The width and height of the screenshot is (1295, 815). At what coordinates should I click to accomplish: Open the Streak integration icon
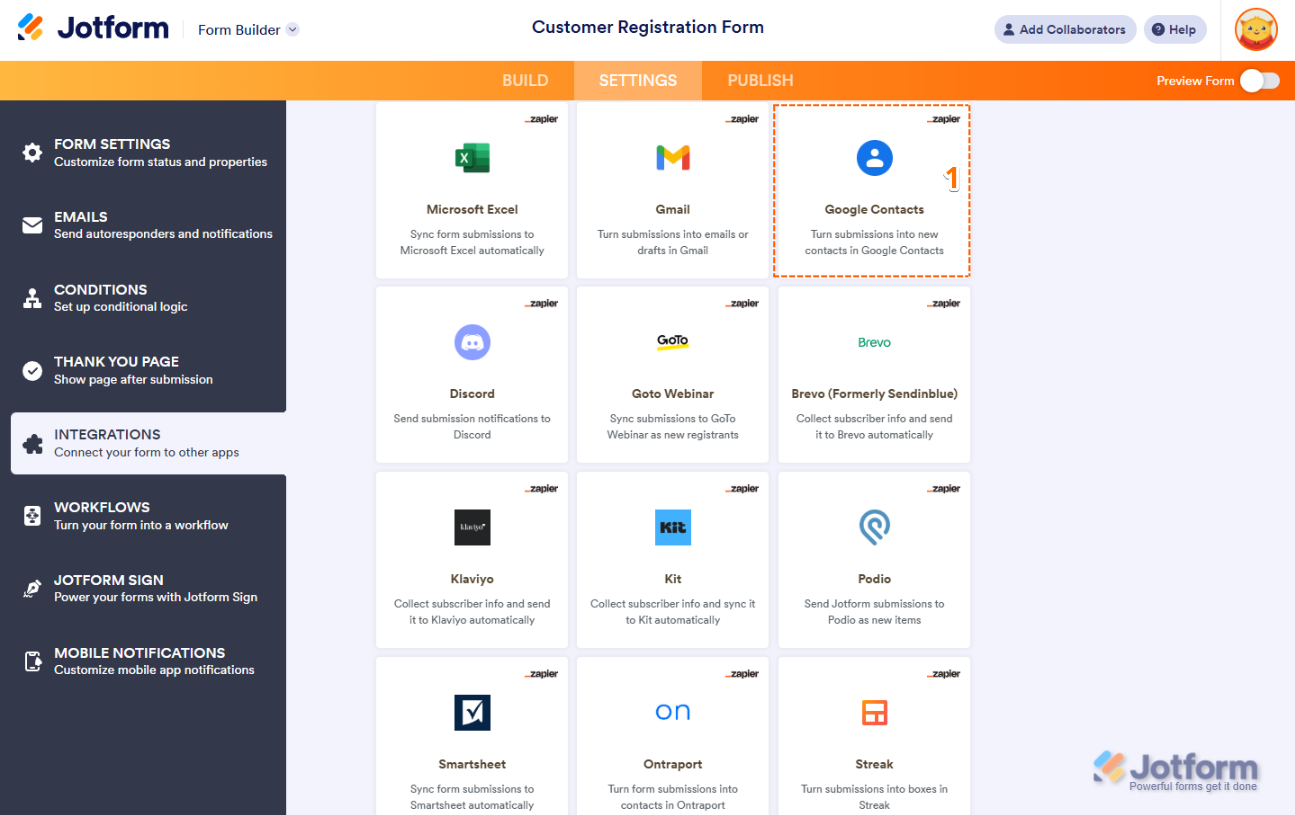(874, 712)
